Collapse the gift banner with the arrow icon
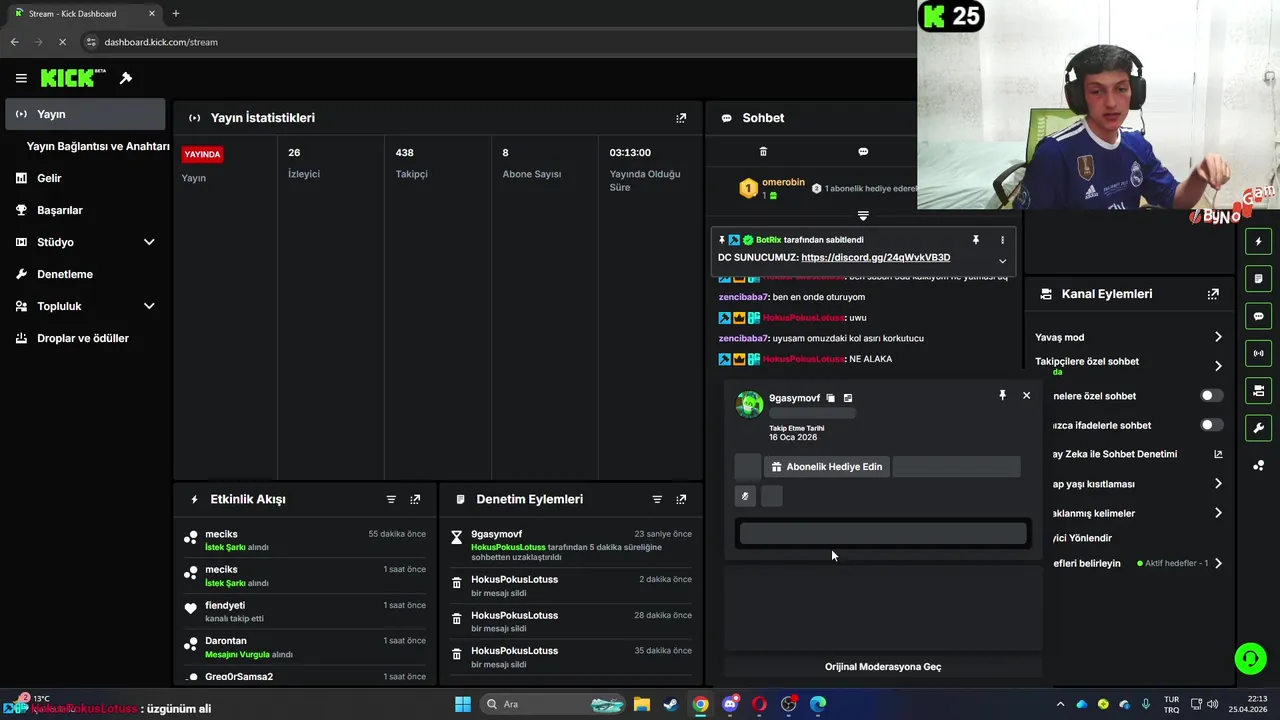This screenshot has width=1280, height=720. [x=863, y=215]
